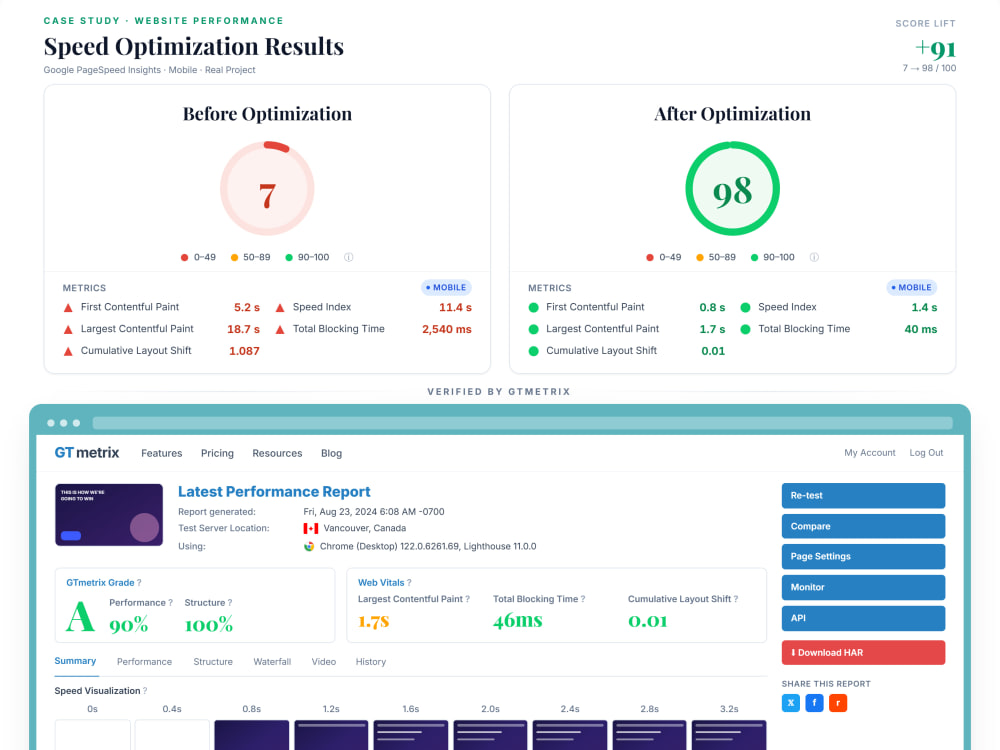Viewport: 1000px width, 750px height.
Task: Click the Re-test button
Action: pyautogui.click(x=863, y=496)
